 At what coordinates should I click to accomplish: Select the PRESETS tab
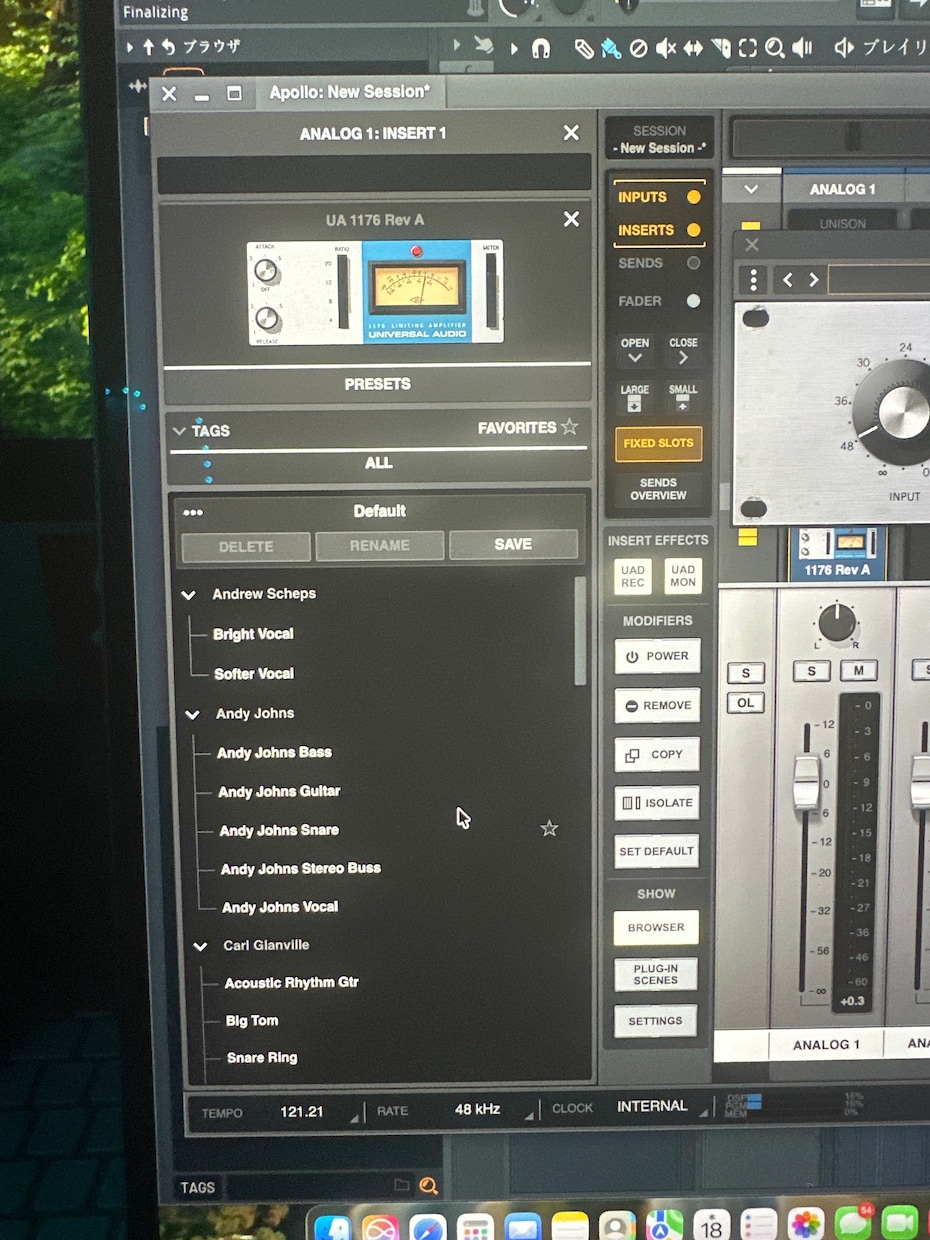(x=377, y=384)
